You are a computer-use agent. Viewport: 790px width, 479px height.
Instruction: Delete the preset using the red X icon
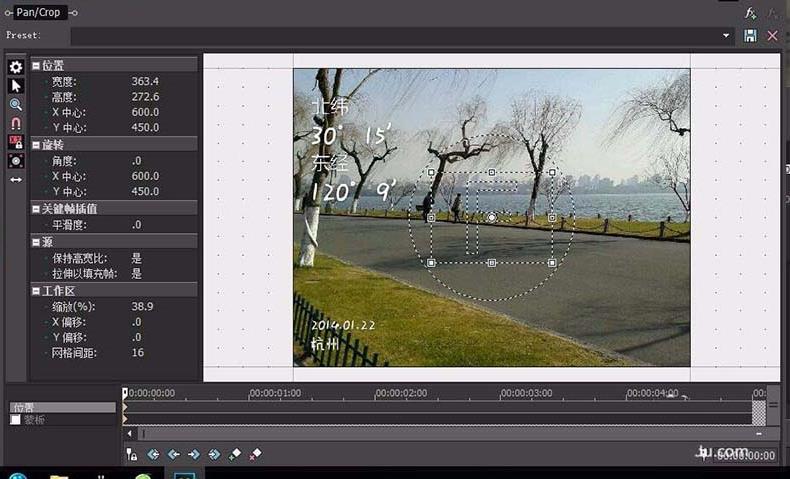(772, 36)
